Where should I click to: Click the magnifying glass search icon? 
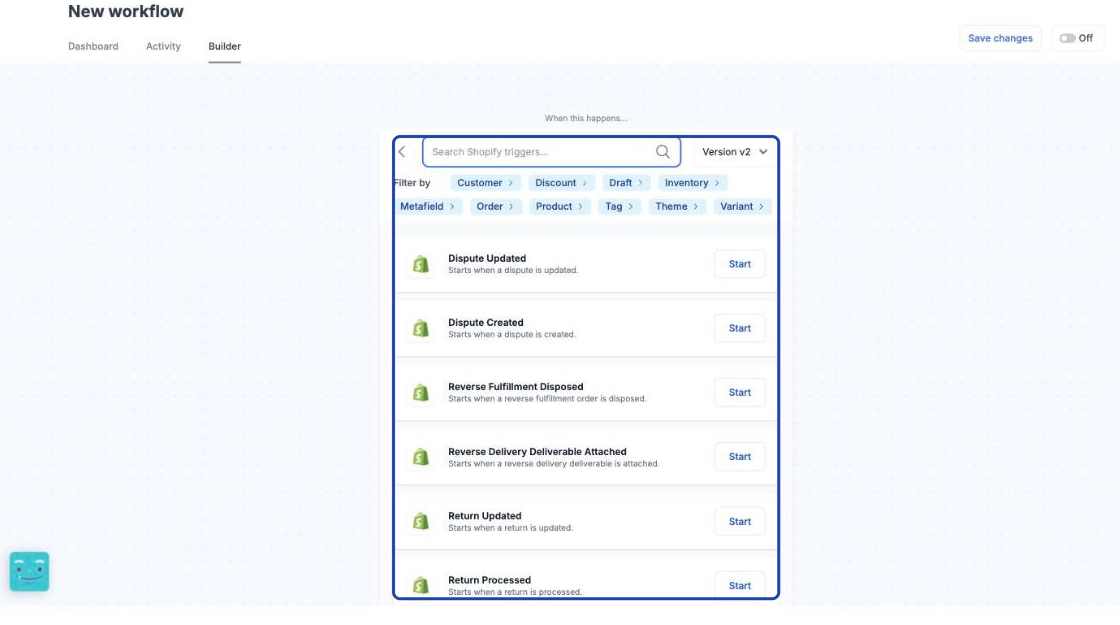[x=662, y=151]
